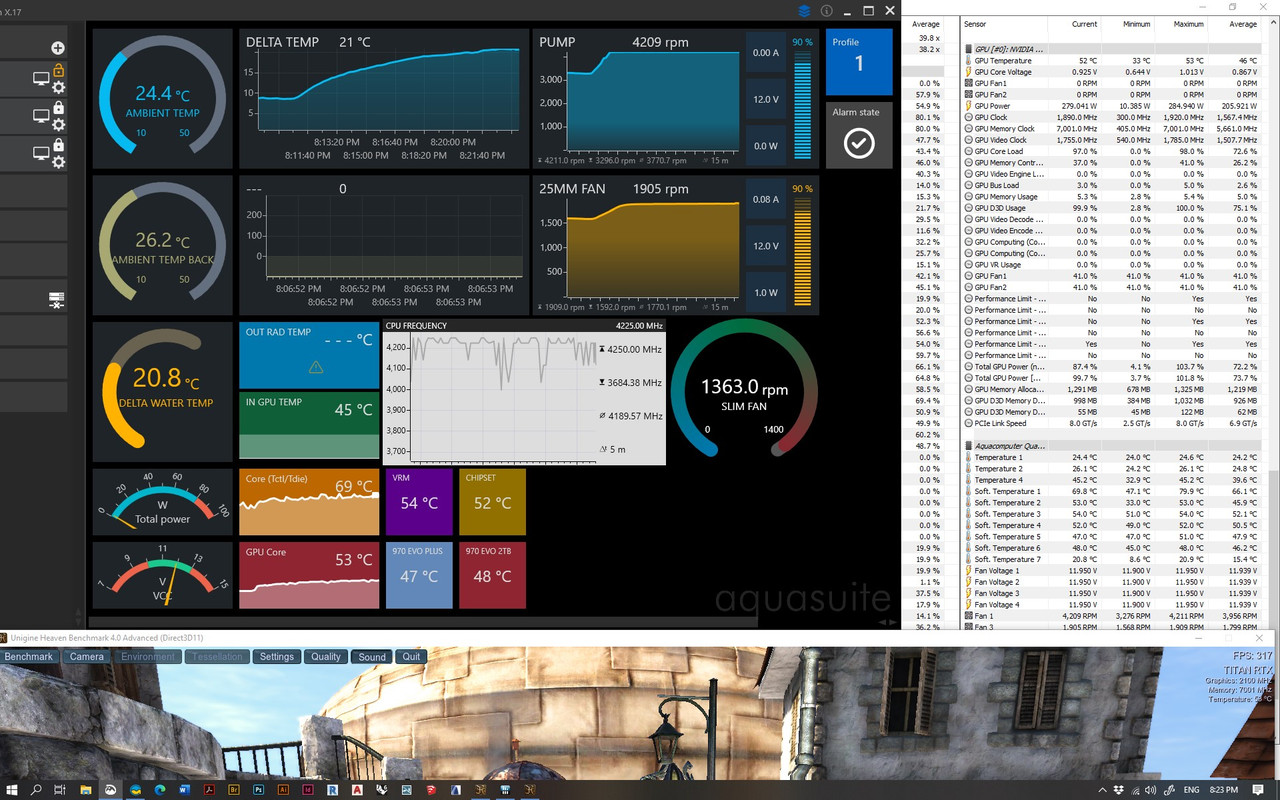
Task: Click the info icon next to the layers icon
Action: click(826, 11)
